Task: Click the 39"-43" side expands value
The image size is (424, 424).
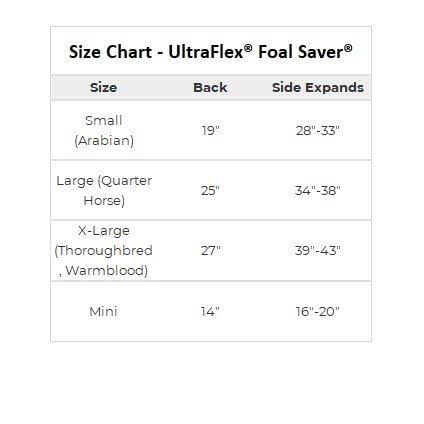Action: [x=318, y=250]
